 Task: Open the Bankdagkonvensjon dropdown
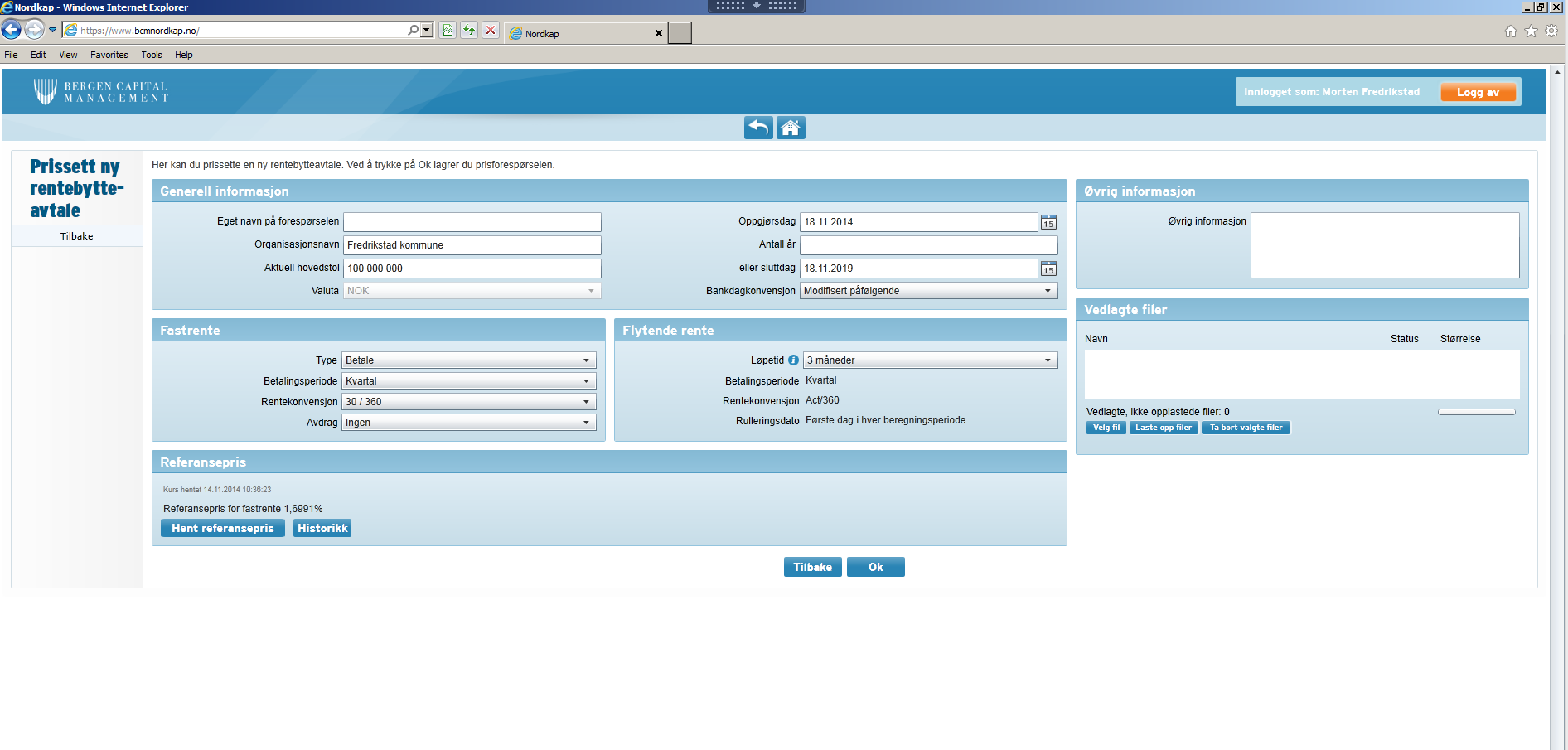pos(929,291)
